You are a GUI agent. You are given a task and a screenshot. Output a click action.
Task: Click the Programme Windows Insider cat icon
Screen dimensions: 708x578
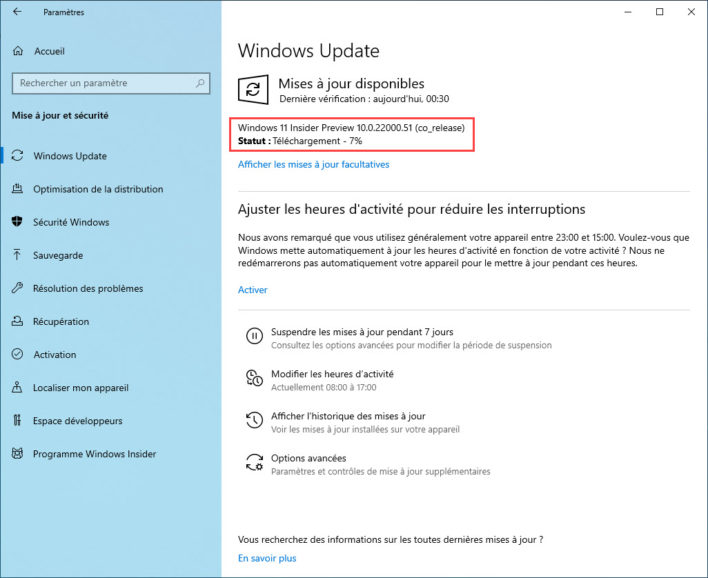(x=17, y=453)
